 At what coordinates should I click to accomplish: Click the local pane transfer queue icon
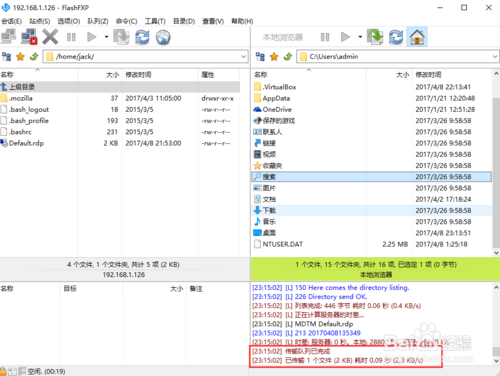pyautogui.click(x=375, y=37)
